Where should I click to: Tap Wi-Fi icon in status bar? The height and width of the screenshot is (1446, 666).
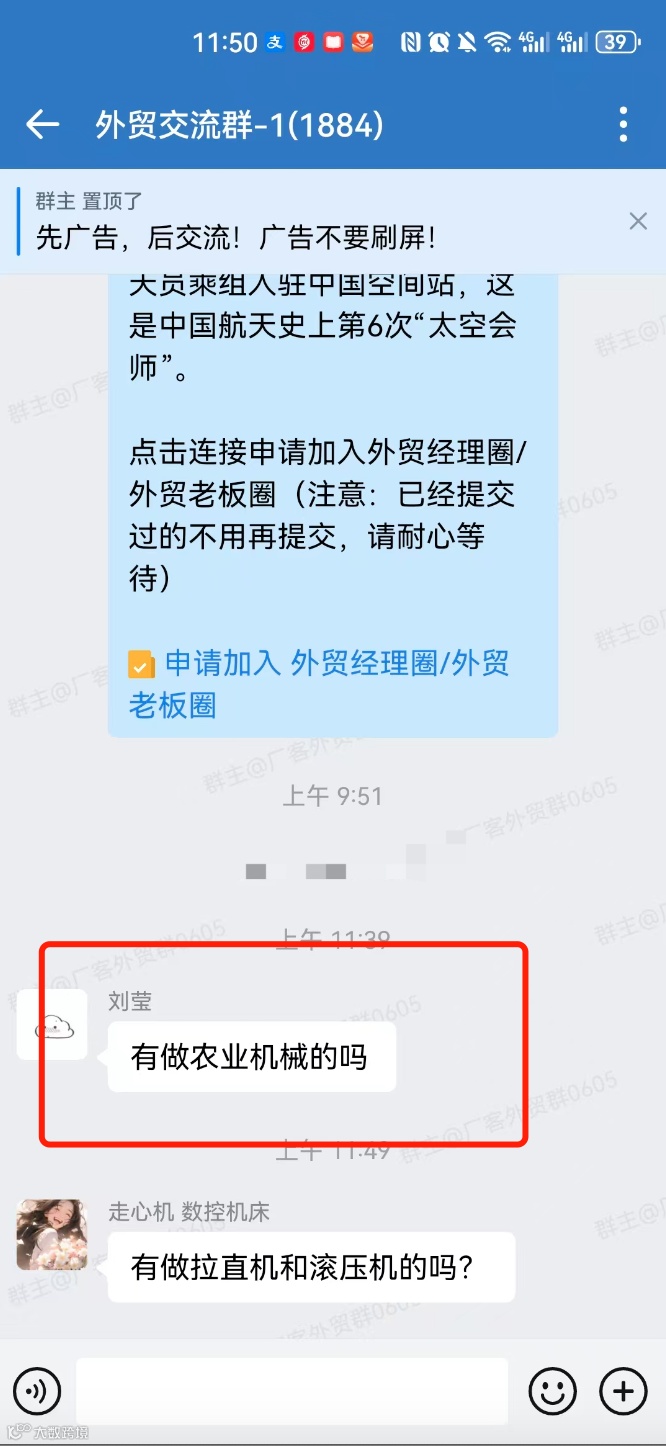pos(497,42)
